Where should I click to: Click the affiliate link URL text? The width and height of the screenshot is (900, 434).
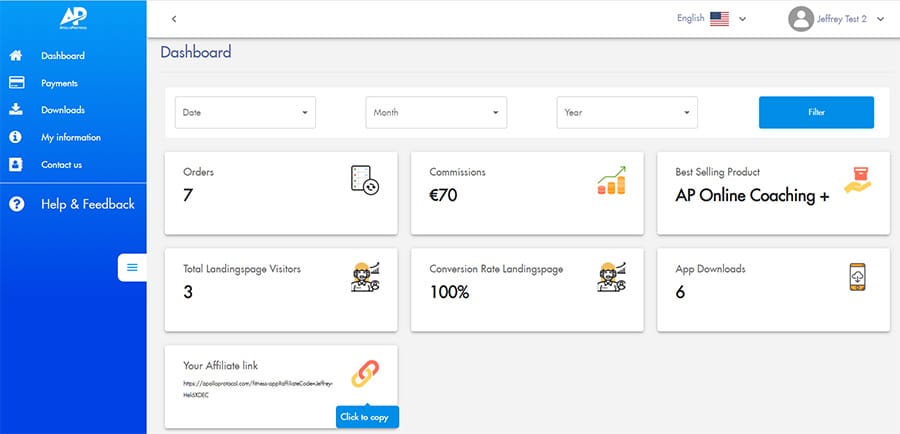258,389
